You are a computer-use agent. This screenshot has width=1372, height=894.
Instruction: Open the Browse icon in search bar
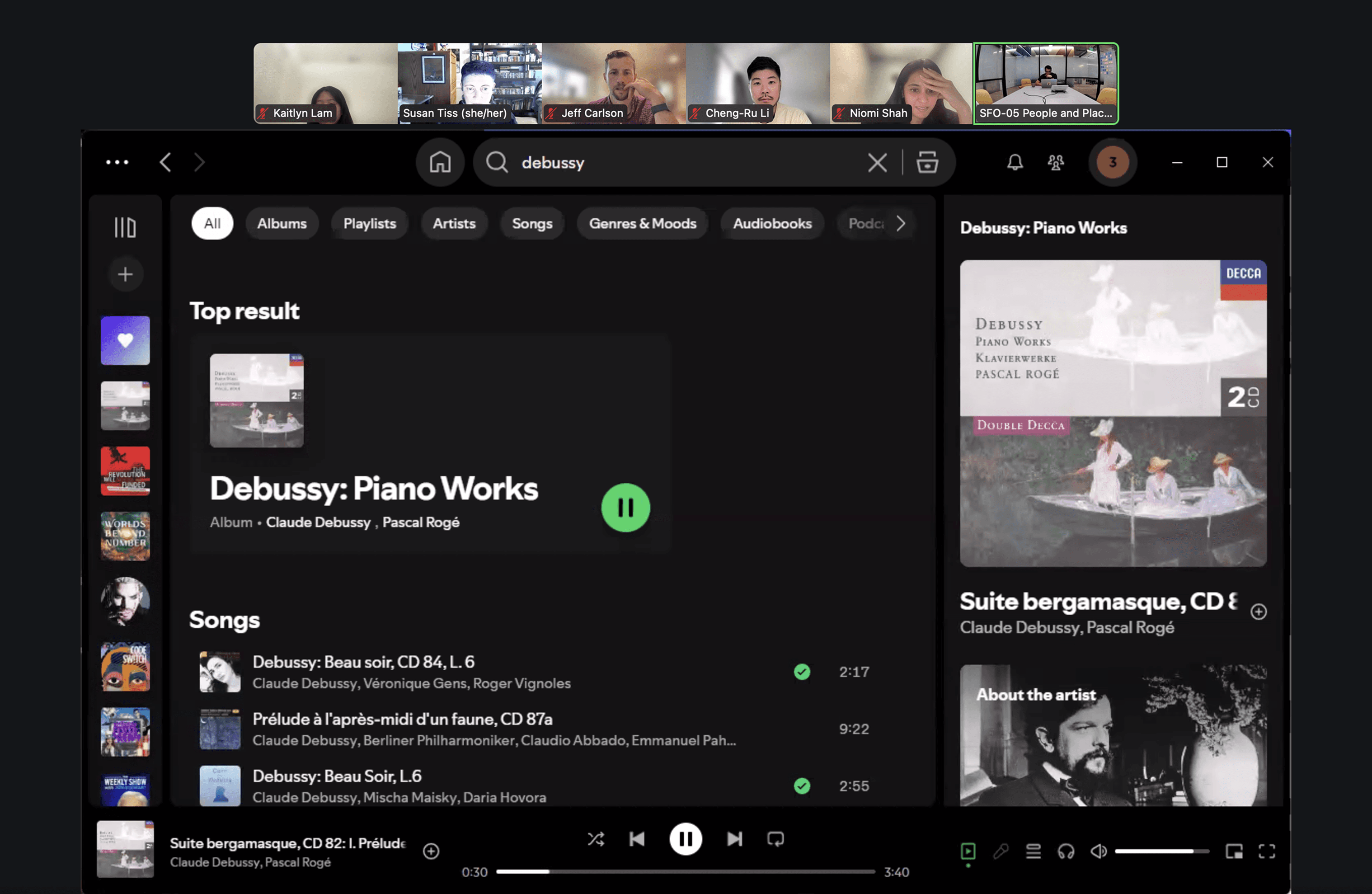click(x=927, y=162)
